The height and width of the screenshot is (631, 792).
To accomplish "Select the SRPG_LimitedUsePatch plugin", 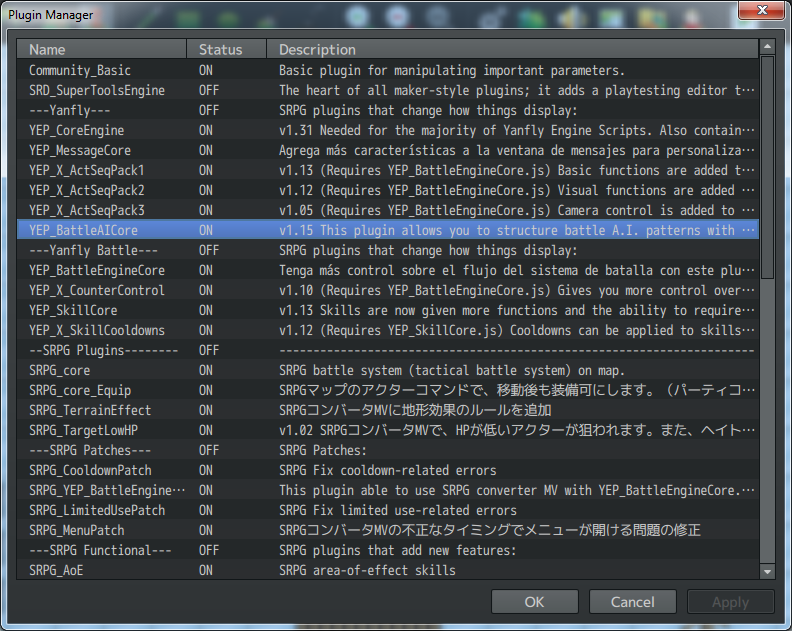I will point(388,510).
